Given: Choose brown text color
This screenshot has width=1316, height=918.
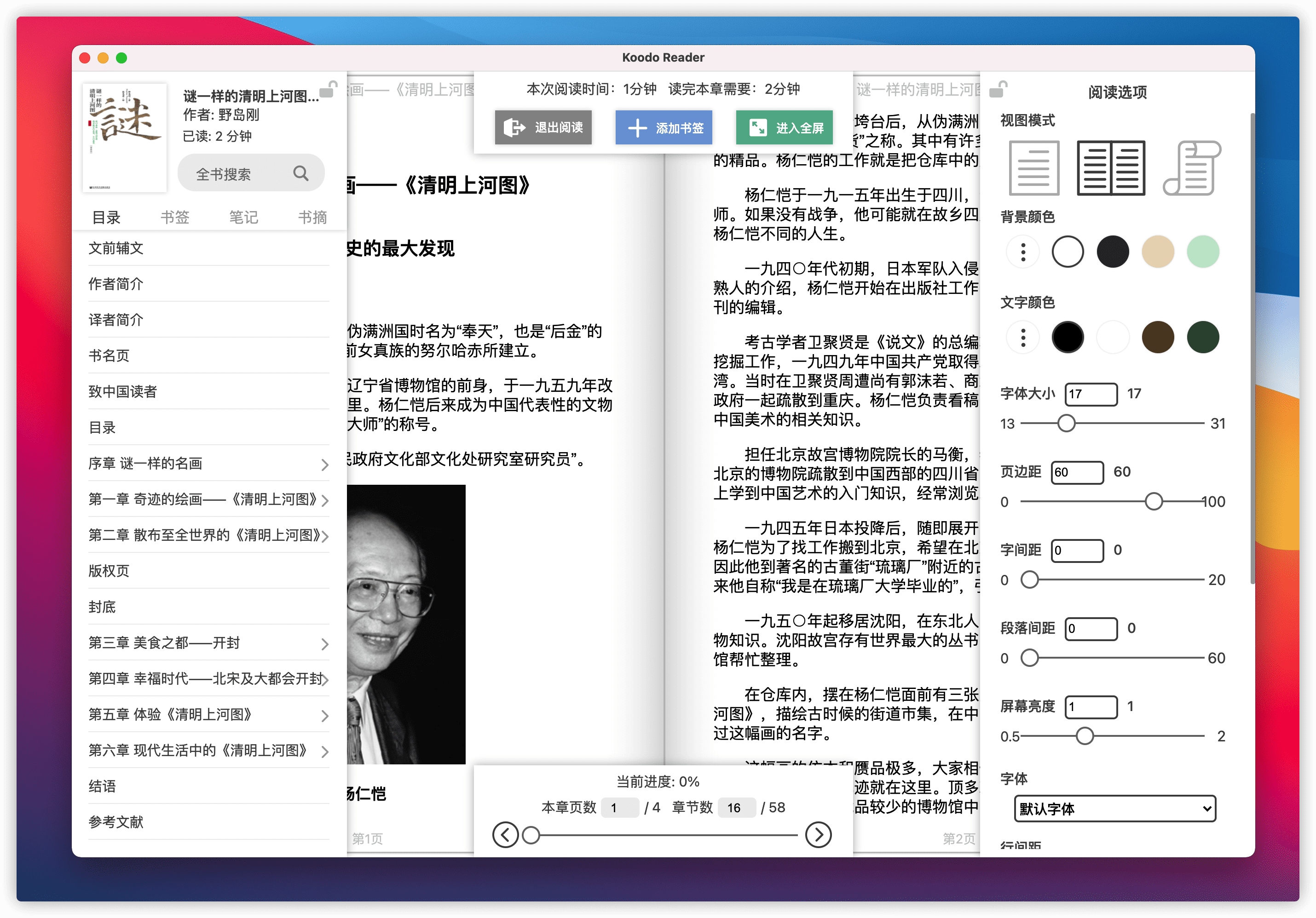Looking at the screenshot, I should (1158, 337).
